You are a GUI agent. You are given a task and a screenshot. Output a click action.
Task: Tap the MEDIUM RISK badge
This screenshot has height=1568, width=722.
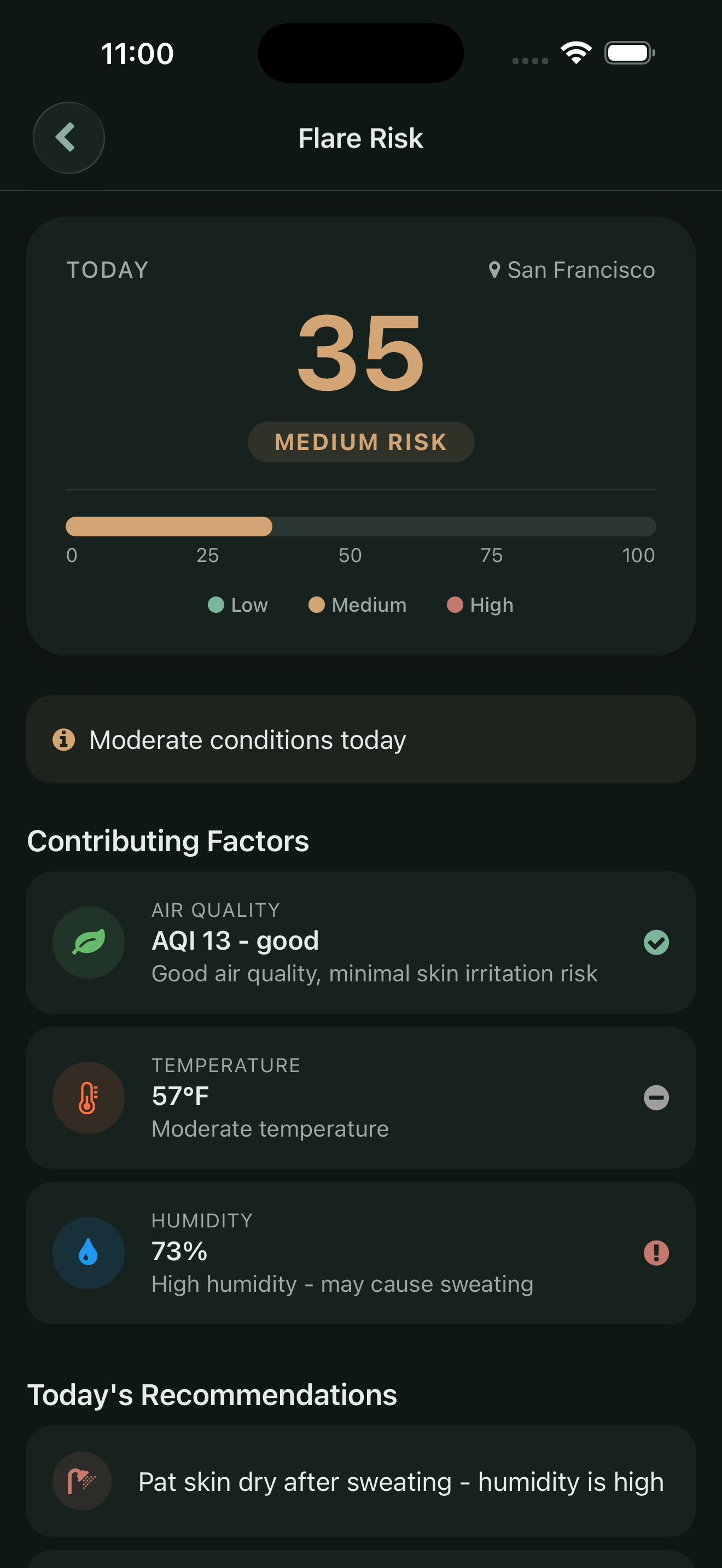[x=360, y=442]
